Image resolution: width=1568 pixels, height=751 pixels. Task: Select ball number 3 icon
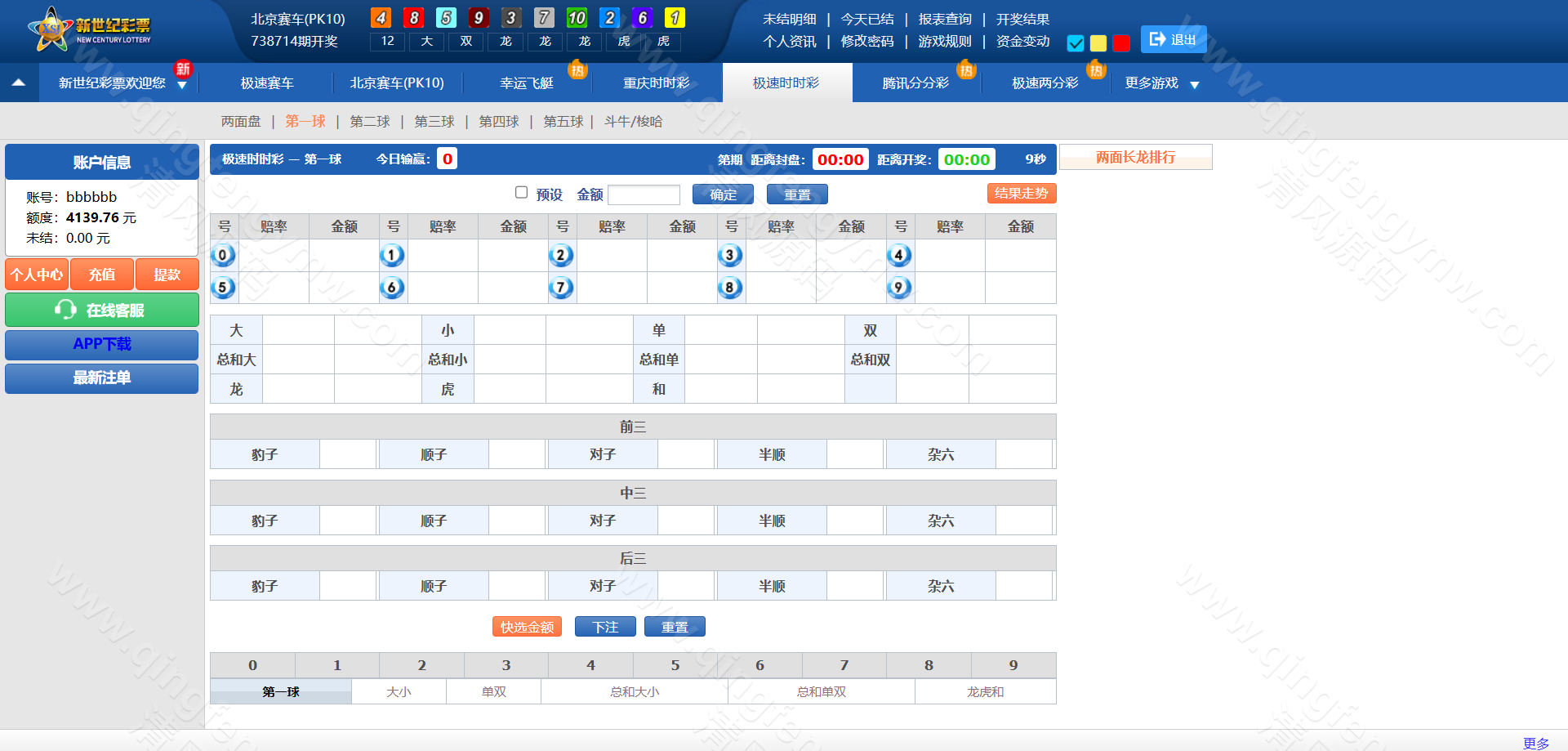pos(730,255)
